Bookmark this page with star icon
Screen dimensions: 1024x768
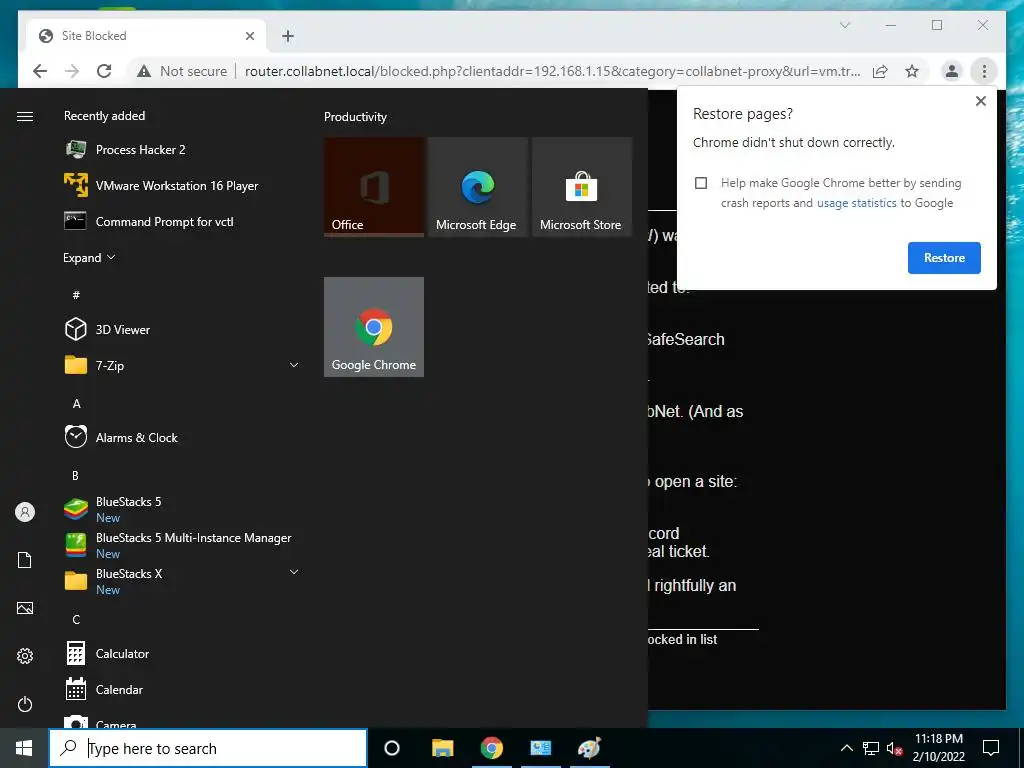pos(912,71)
